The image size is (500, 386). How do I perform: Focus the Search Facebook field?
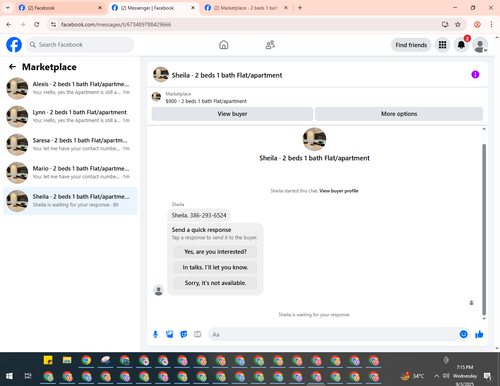tap(80, 45)
